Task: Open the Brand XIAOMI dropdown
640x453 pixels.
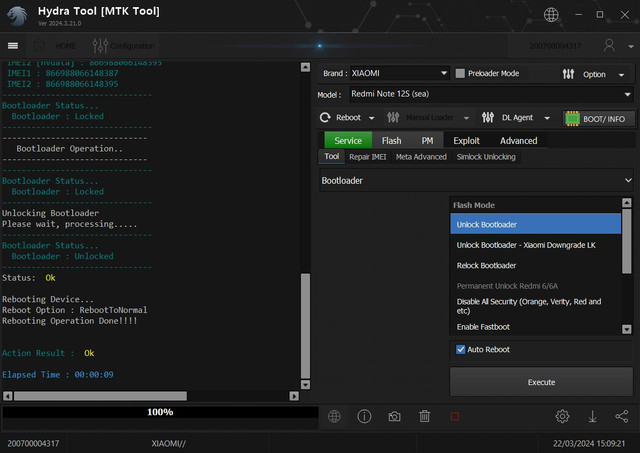Action: [x=399, y=73]
